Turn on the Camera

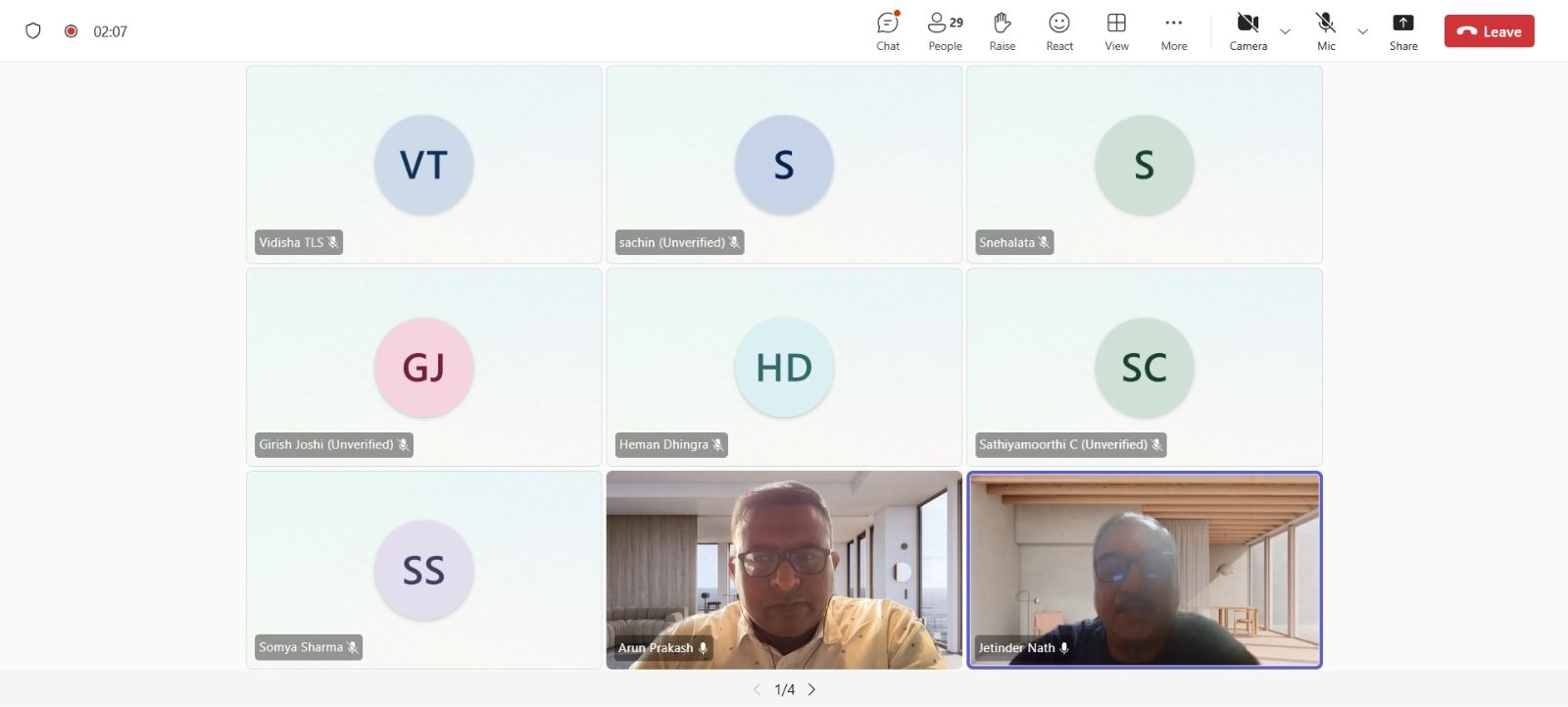click(x=1248, y=31)
